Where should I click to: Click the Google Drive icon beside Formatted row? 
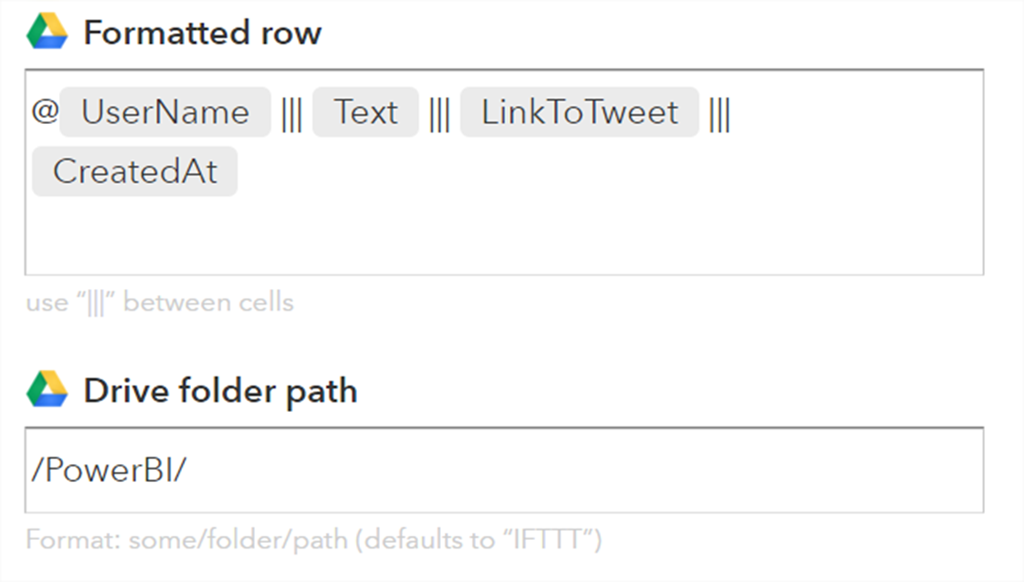click(47, 33)
